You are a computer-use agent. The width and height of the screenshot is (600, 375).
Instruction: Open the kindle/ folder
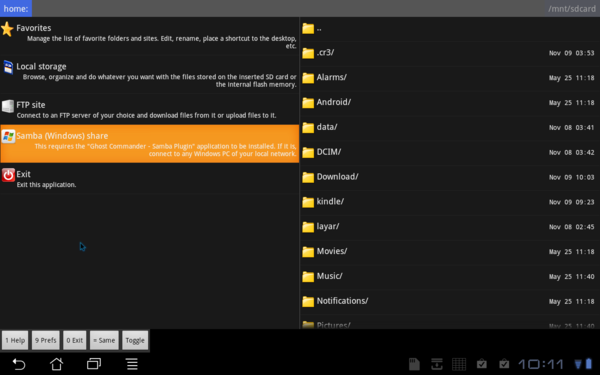[x=450, y=202]
